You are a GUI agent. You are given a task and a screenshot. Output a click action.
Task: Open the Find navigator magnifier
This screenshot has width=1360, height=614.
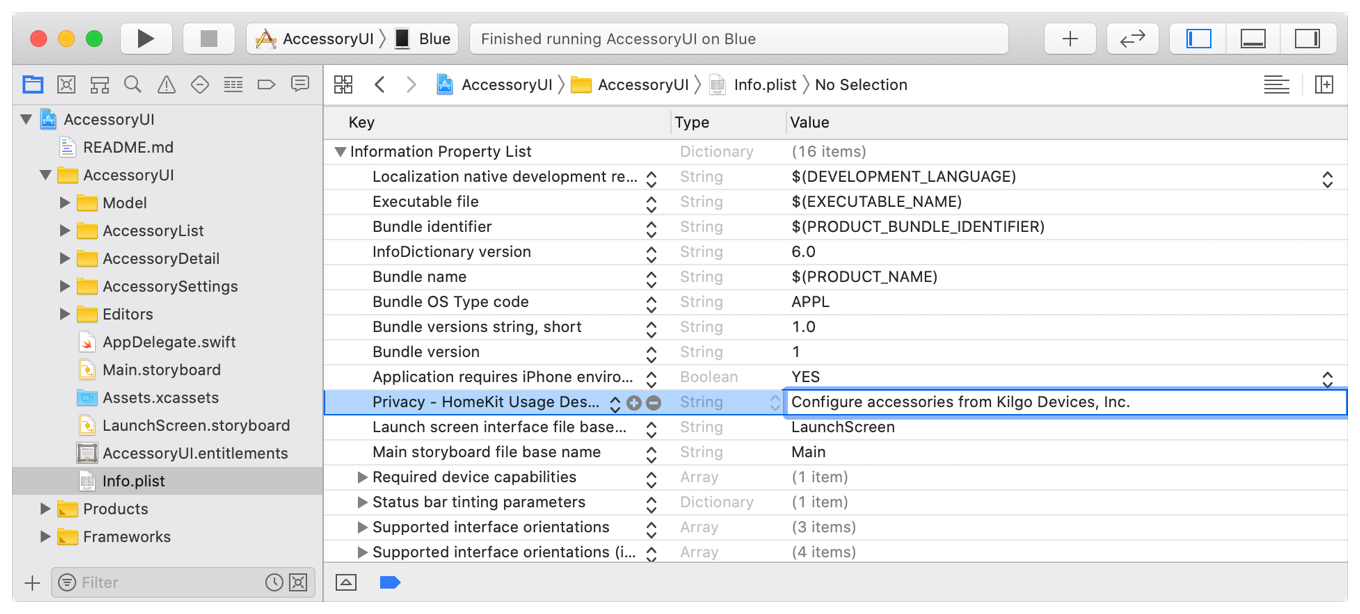click(x=132, y=85)
